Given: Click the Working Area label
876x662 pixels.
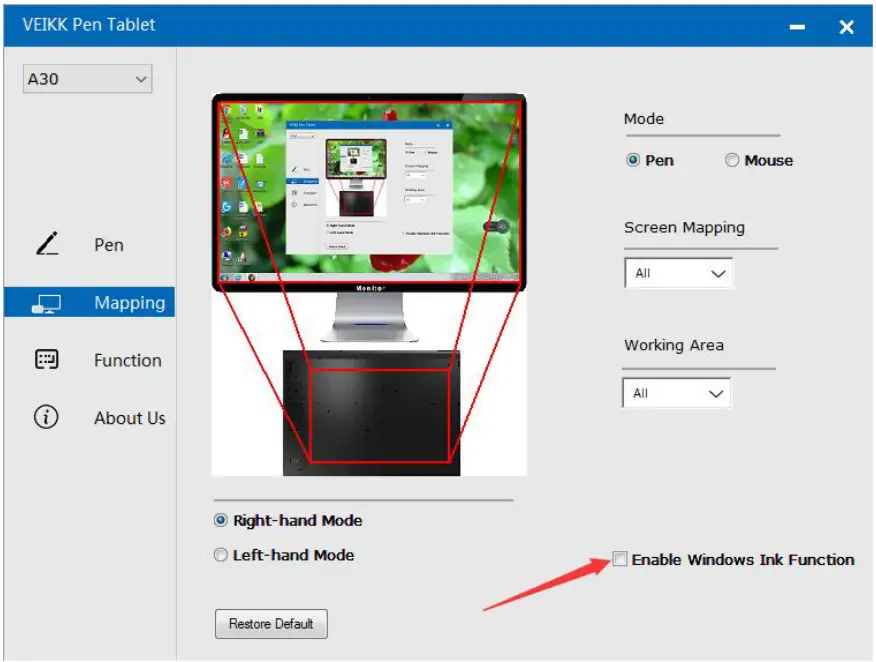Looking at the screenshot, I should click(x=674, y=345).
